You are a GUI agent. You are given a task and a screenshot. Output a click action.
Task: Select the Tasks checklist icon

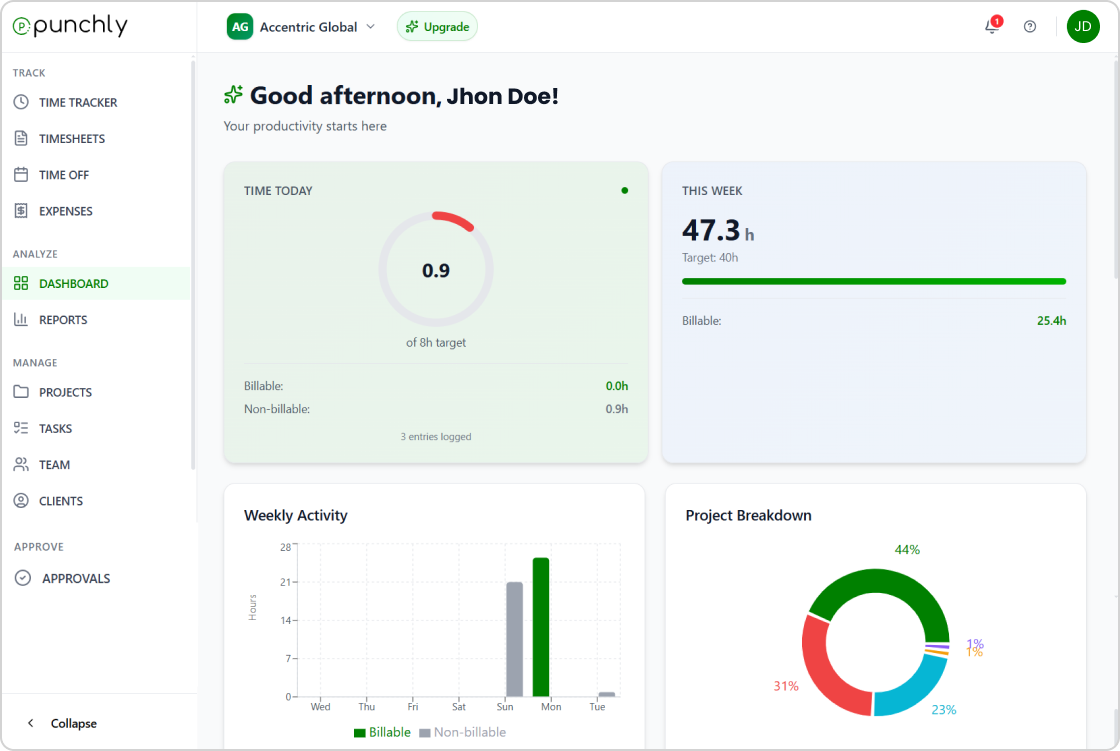tap(22, 428)
